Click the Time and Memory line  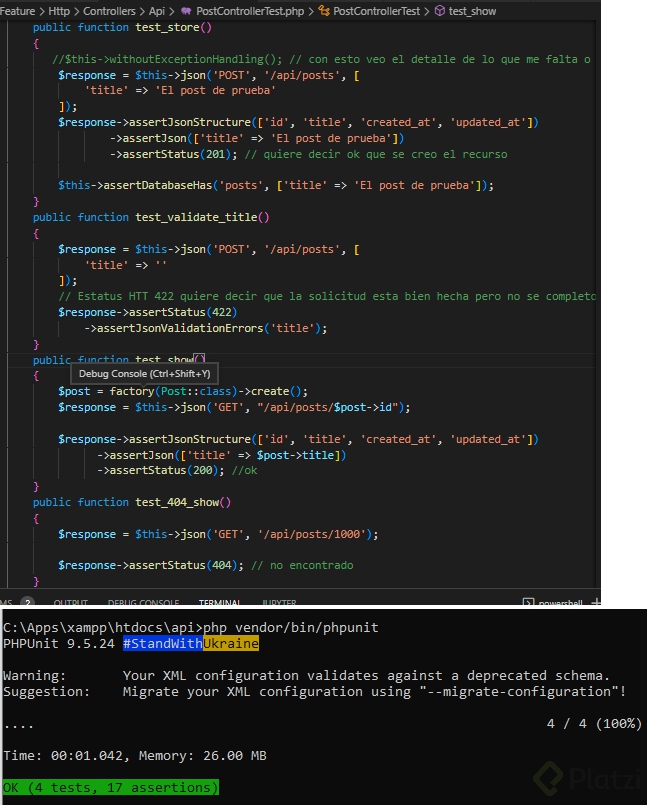tap(135, 756)
